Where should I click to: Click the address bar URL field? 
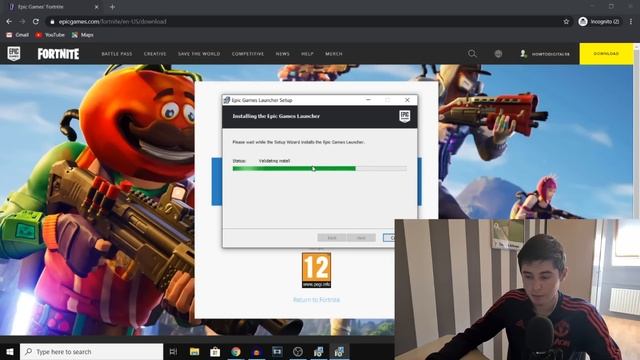pyautogui.click(x=306, y=21)
